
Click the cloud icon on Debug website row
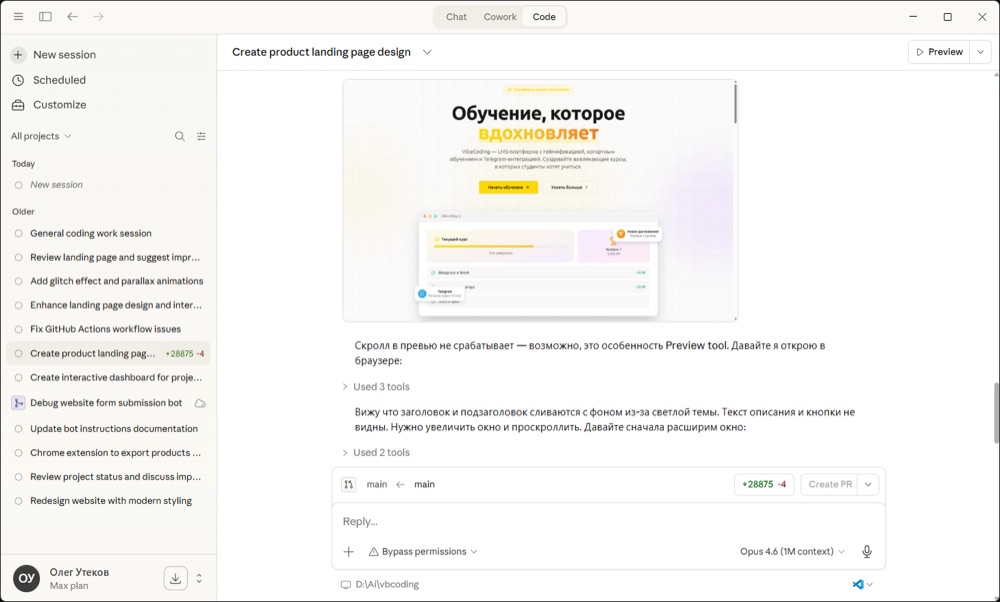coord(200,403)
